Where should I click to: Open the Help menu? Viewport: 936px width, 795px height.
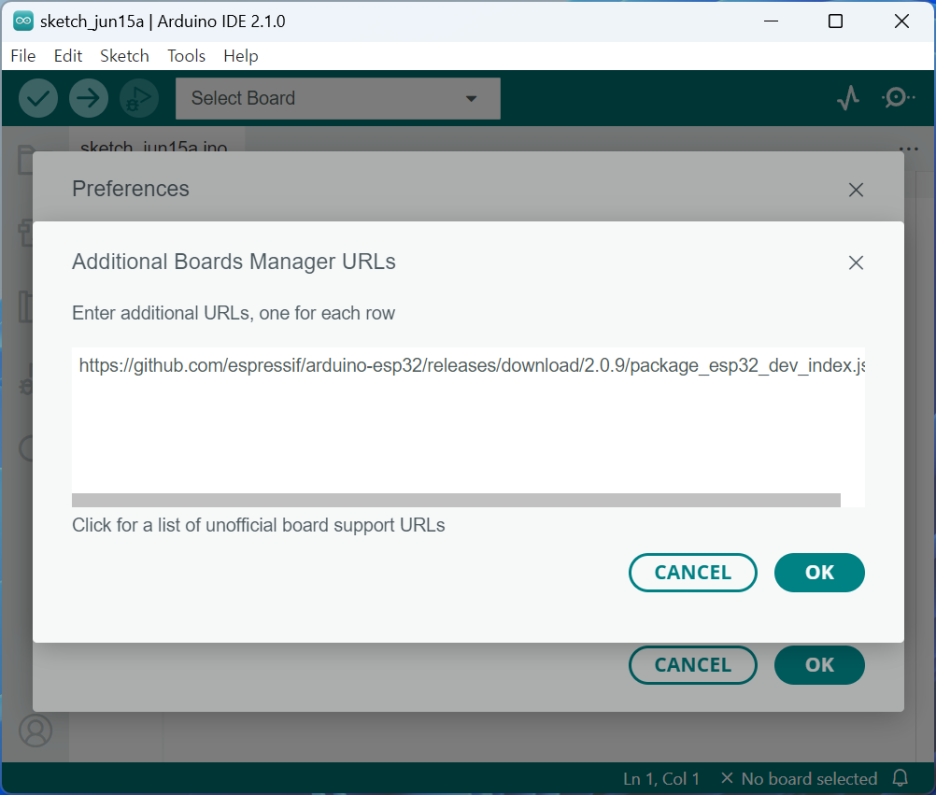pos(241,56)
